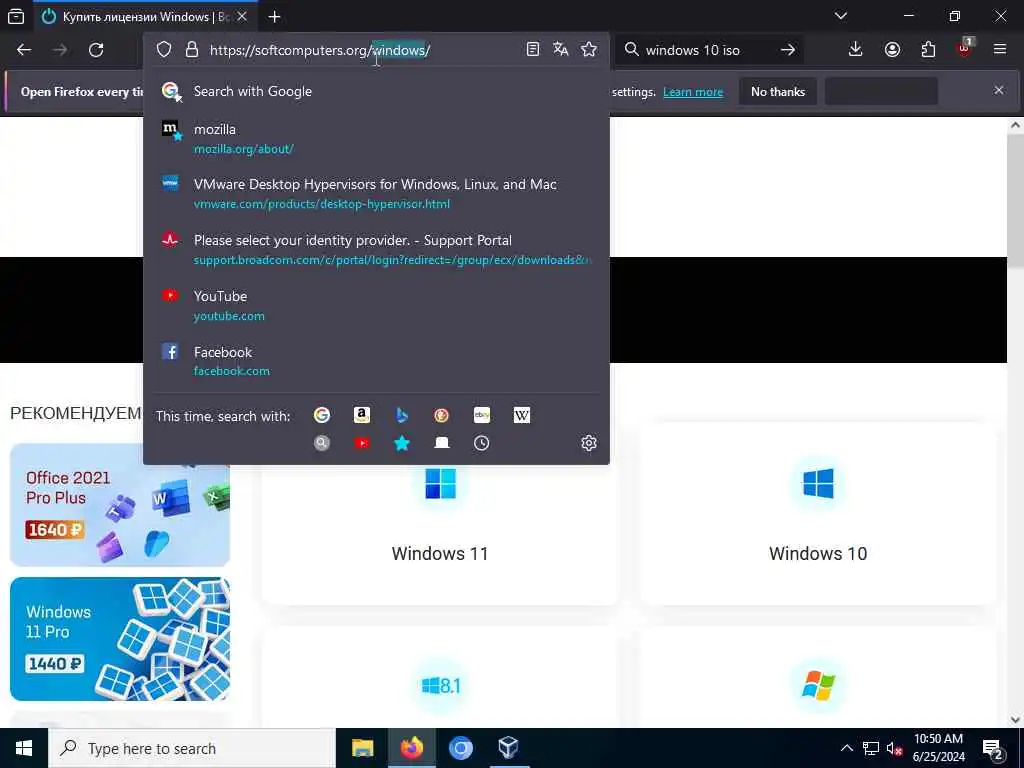
Task: Translate this page icon
Action: tap(560, 50)
